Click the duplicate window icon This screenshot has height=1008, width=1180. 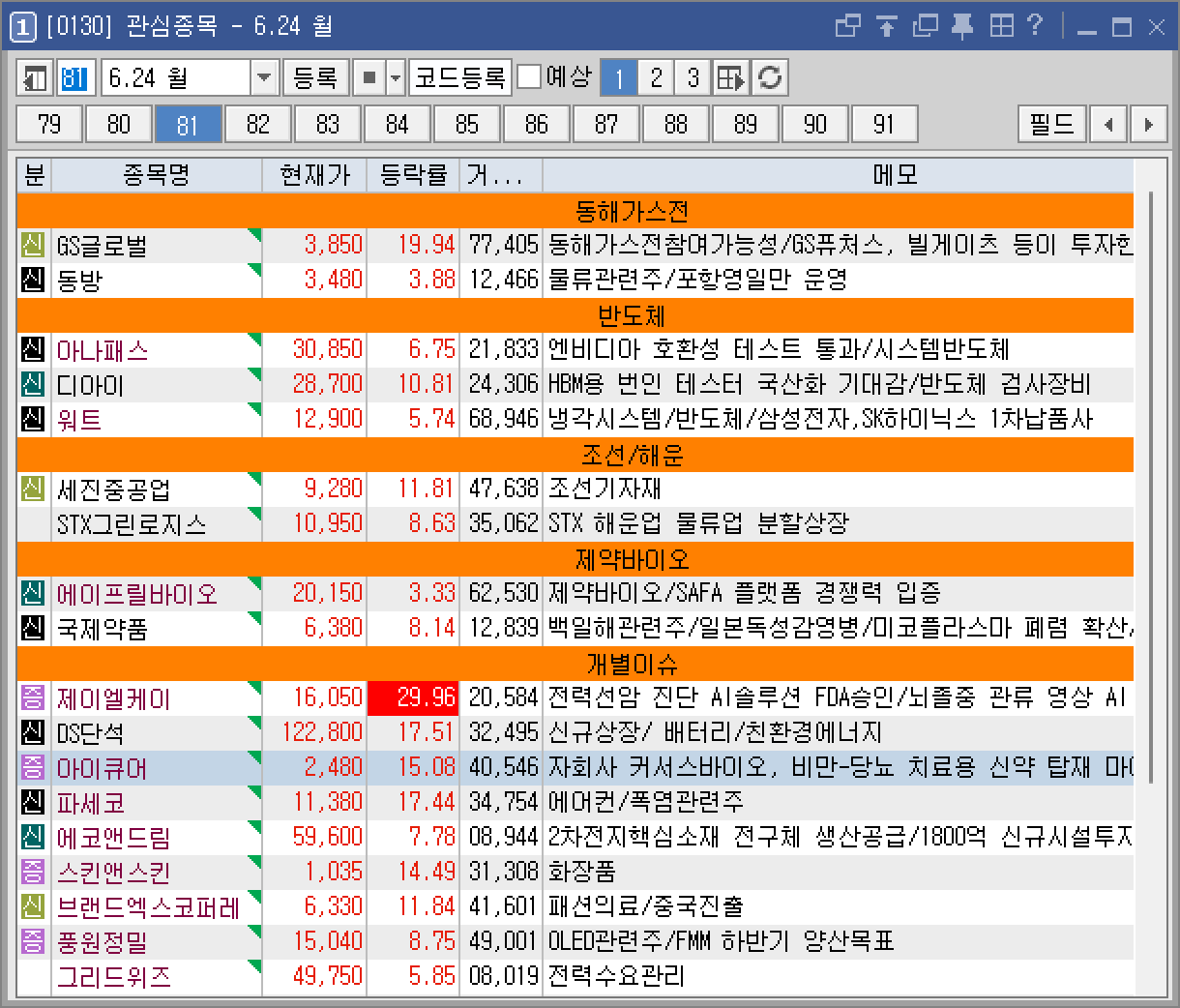pyautogui.click(x=925, y=26)
